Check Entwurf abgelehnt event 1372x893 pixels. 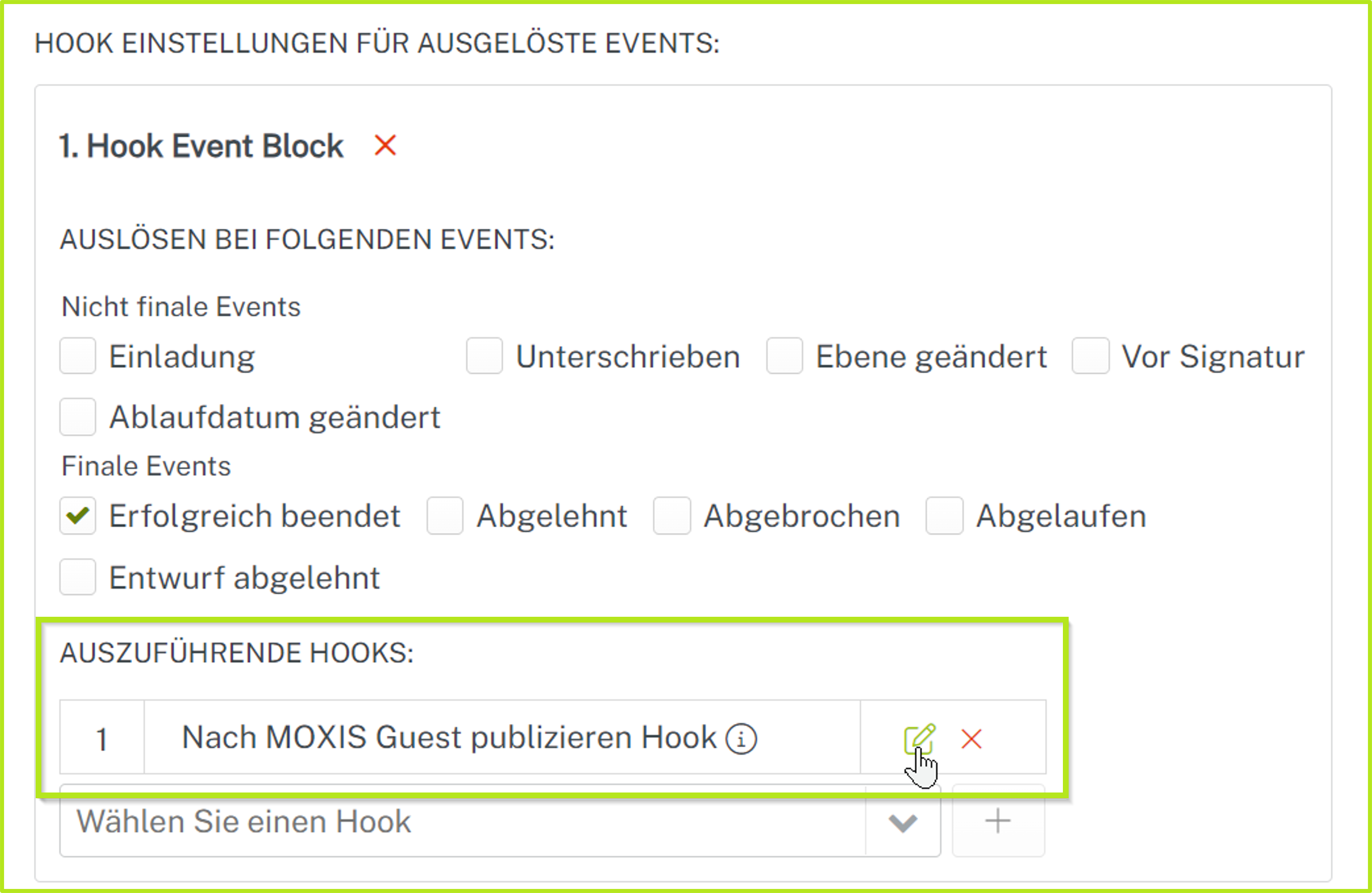pos(78,577)
